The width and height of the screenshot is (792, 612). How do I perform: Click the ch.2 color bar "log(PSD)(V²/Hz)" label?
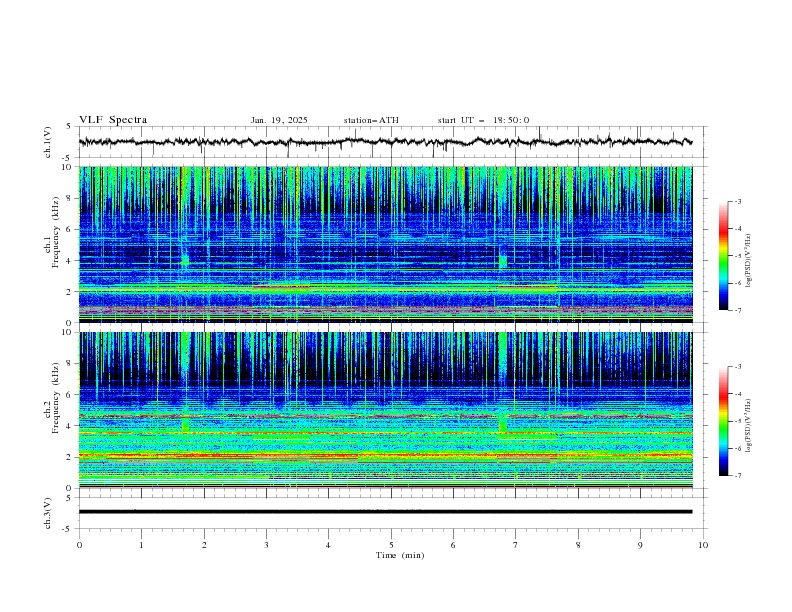click(x=749, y=426)
